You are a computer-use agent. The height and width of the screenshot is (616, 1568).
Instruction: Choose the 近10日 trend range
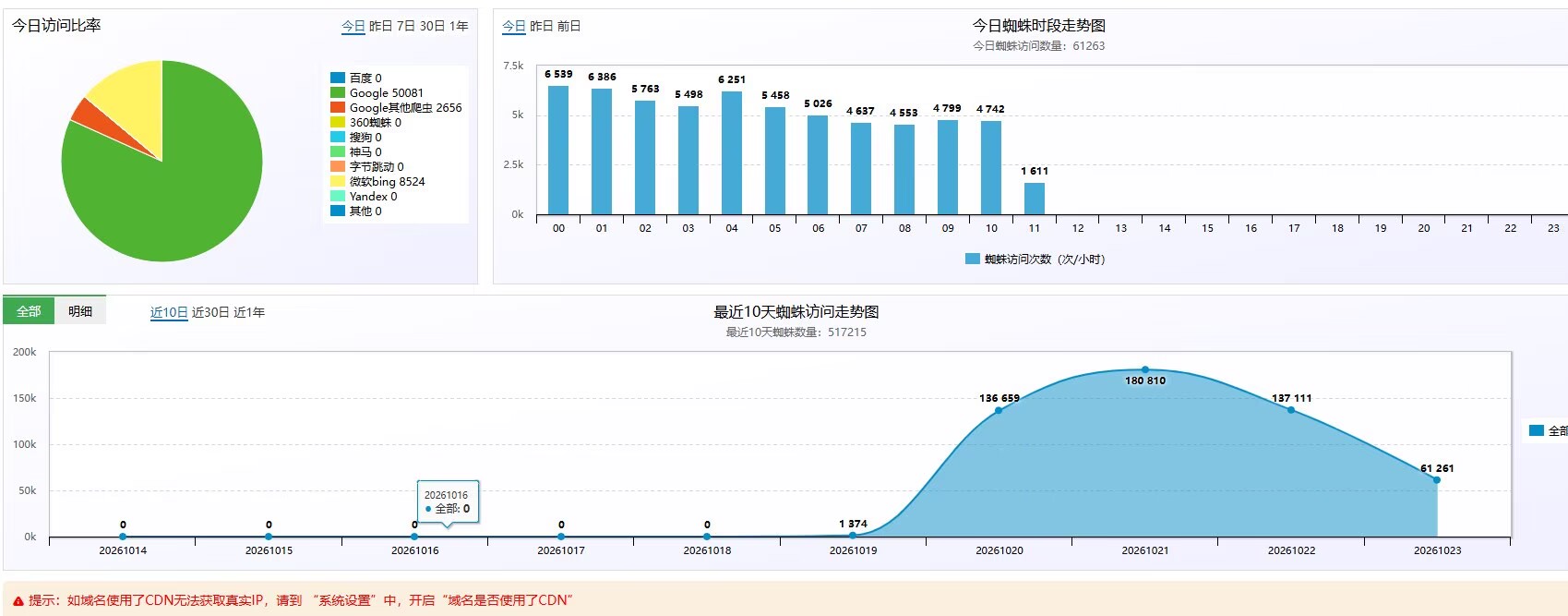(x=169, y=312)
